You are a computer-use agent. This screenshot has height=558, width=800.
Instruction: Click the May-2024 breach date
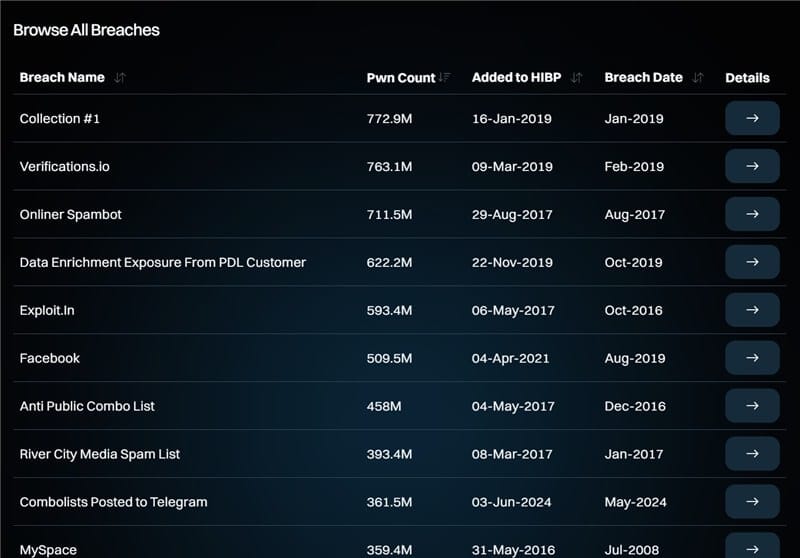[x=636, y=502]
